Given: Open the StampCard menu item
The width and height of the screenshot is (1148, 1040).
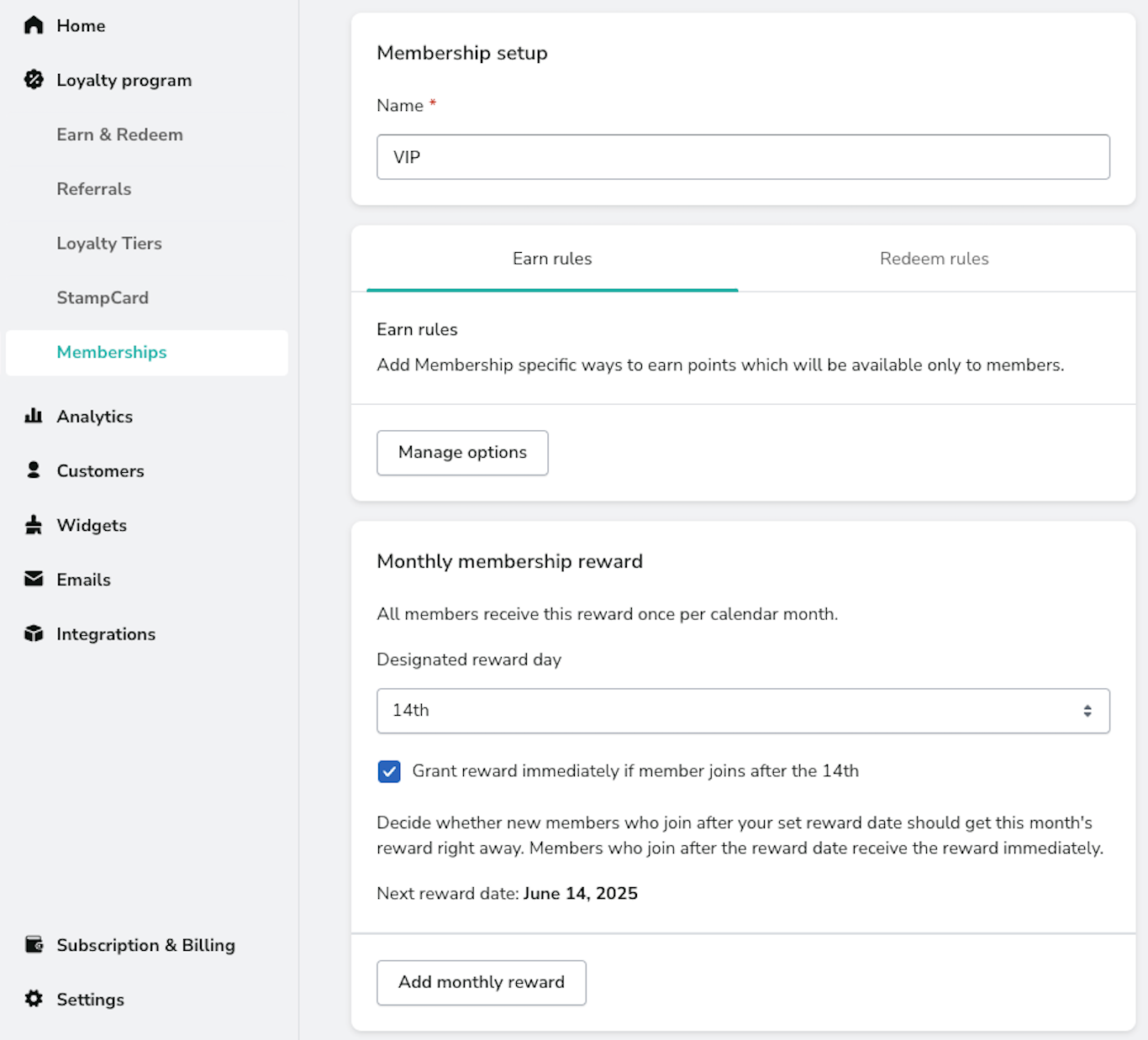Looking at the screenshot, I should [103, 297].
